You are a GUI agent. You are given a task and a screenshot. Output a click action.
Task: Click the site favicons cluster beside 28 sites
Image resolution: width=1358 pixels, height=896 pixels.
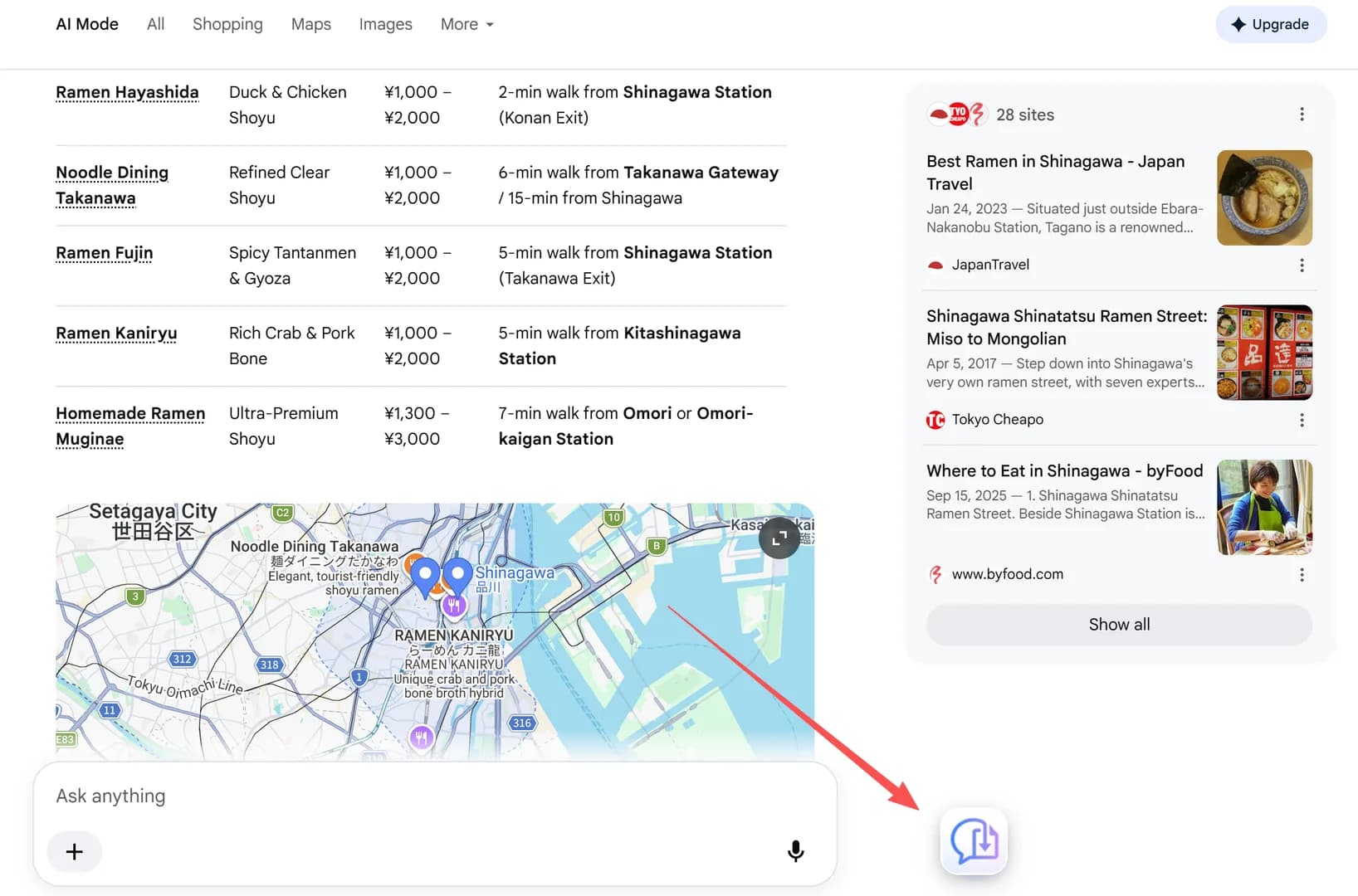click(x=956, y=114)
